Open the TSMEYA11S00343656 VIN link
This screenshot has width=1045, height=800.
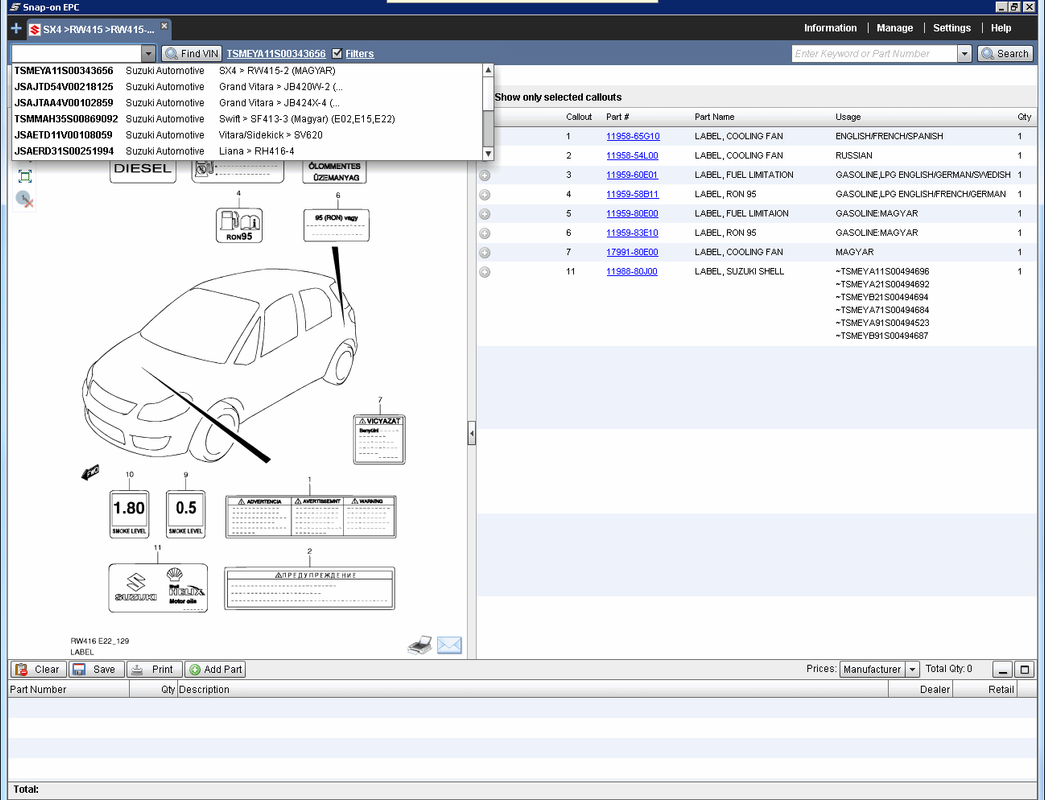pyautogui.click(x=276, y=54)
